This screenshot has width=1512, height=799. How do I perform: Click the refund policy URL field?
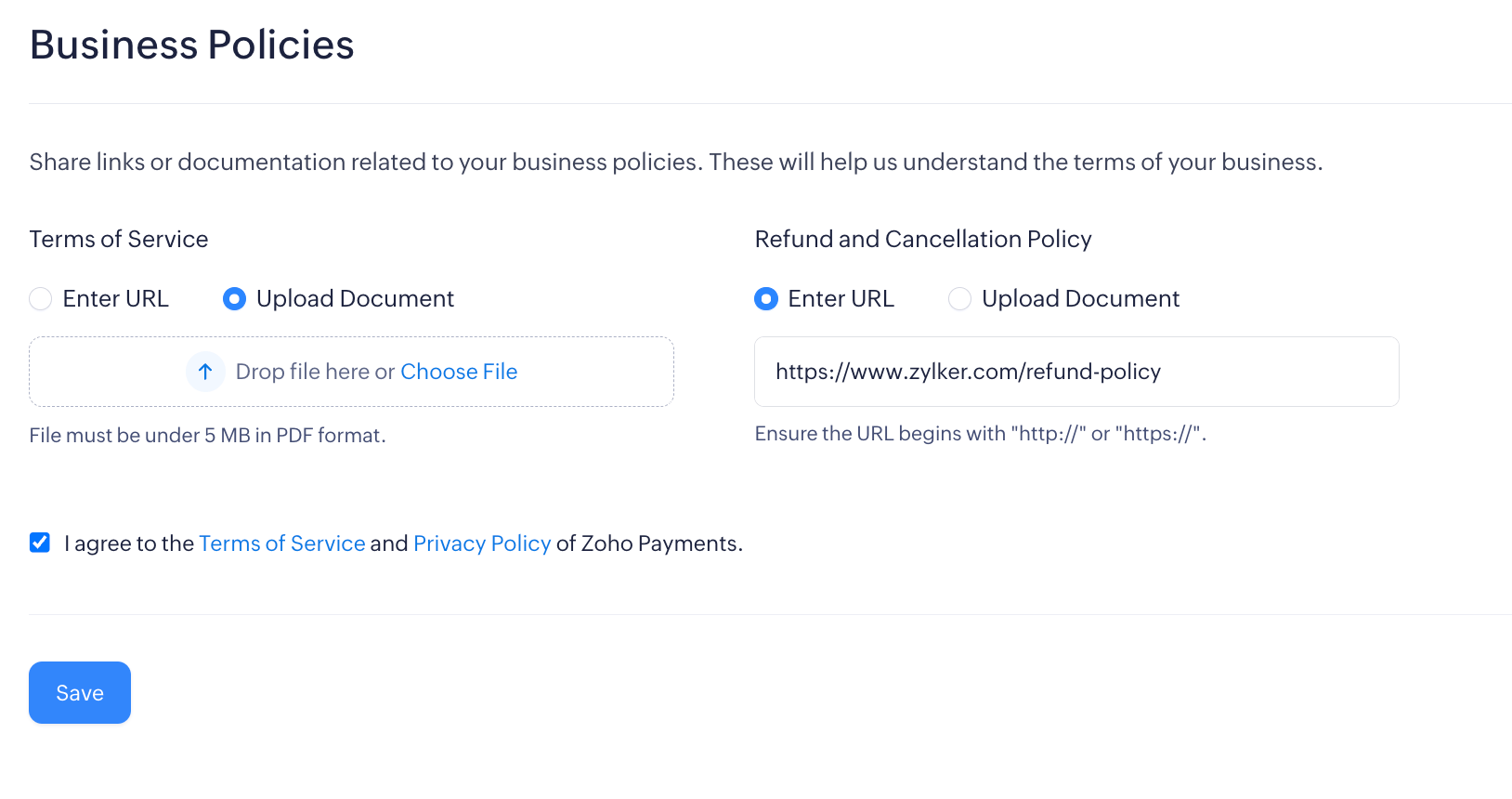pyautogui.click(x=1075, y=372)
